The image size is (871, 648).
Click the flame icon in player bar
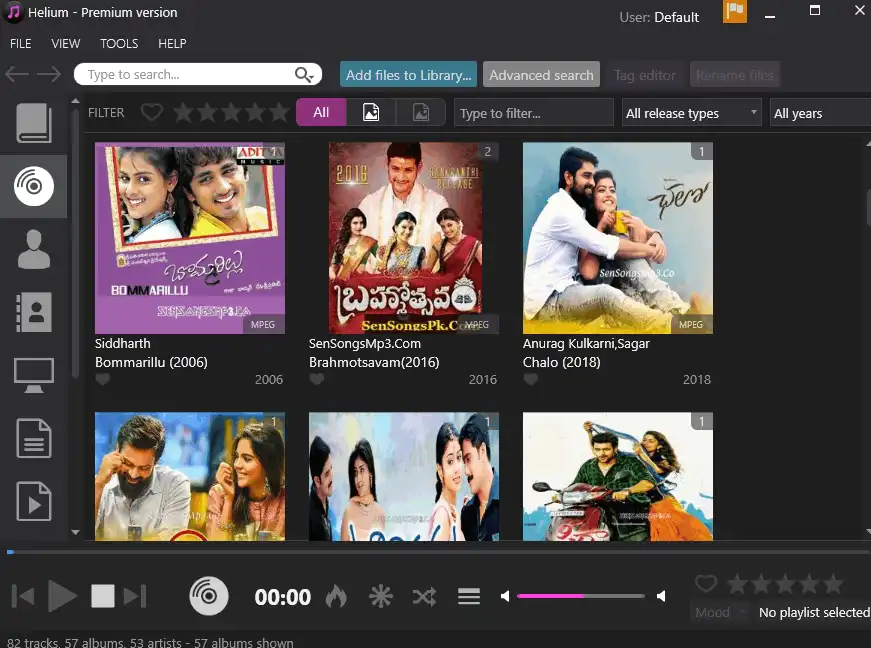click(x=336, y=597)
